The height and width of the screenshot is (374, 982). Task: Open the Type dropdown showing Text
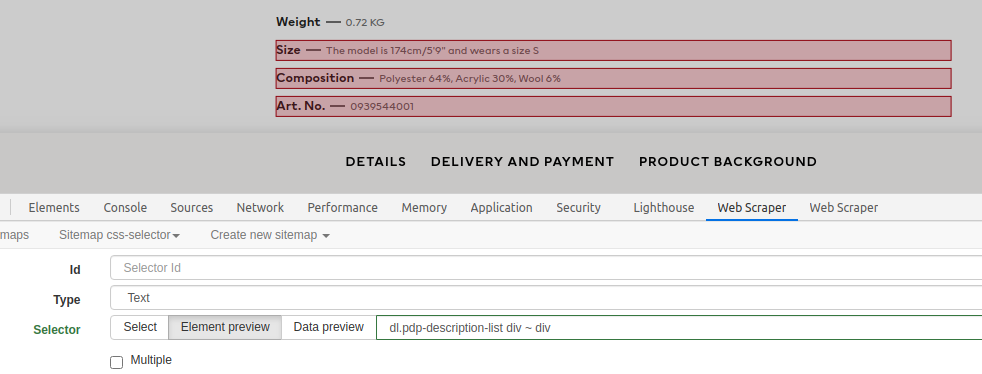pyautogui.click(x=546, y=298)
